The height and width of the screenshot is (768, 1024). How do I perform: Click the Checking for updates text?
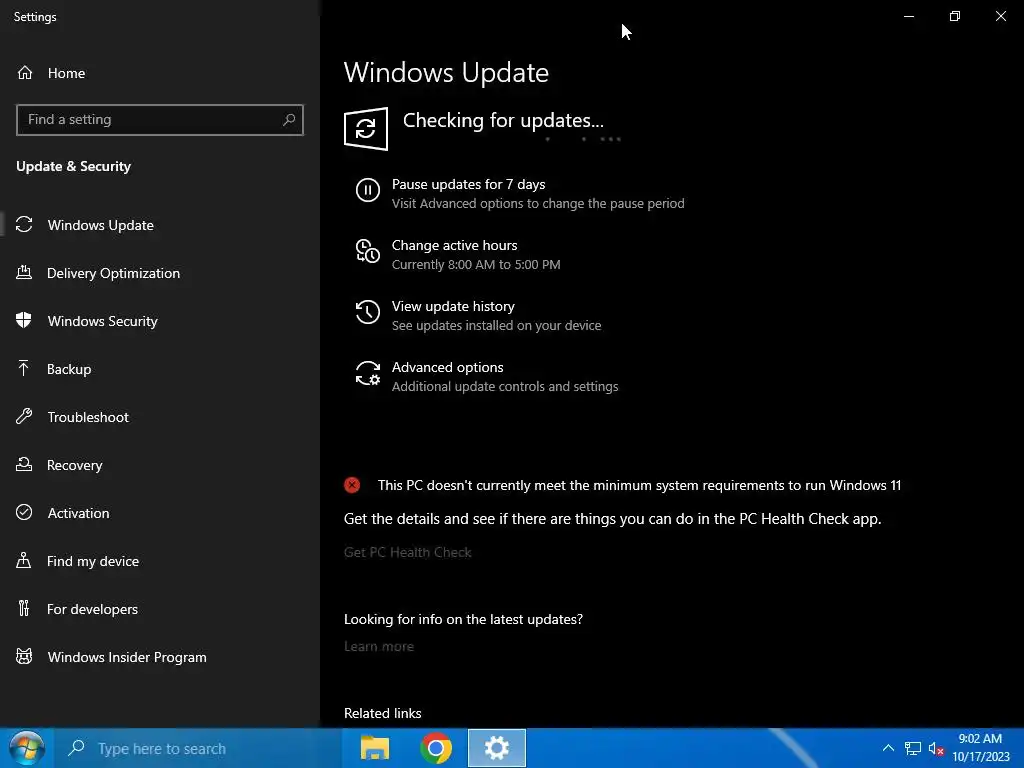pyautogui.click(x=503, y=120)
